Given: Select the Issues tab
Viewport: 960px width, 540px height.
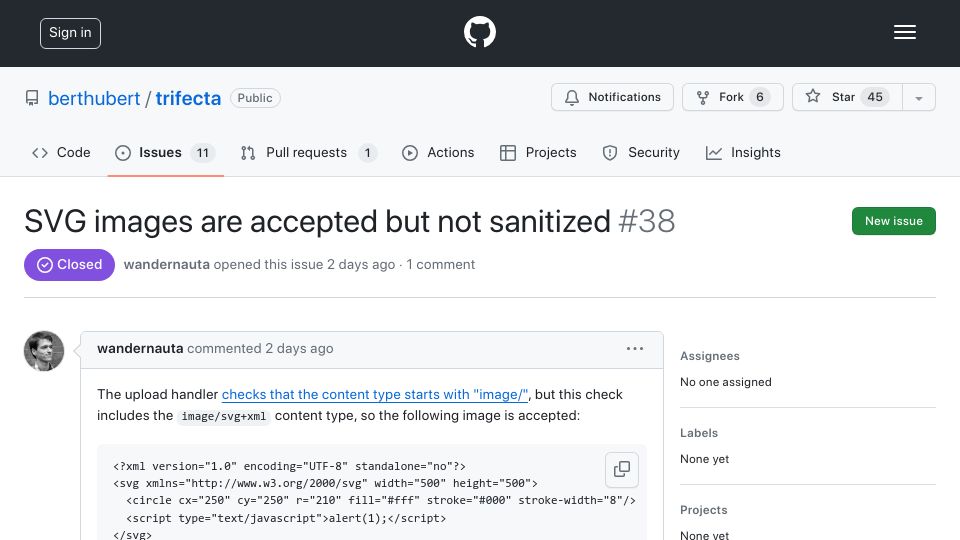Looking at the screenshot, I should click(x=165, y=152).
